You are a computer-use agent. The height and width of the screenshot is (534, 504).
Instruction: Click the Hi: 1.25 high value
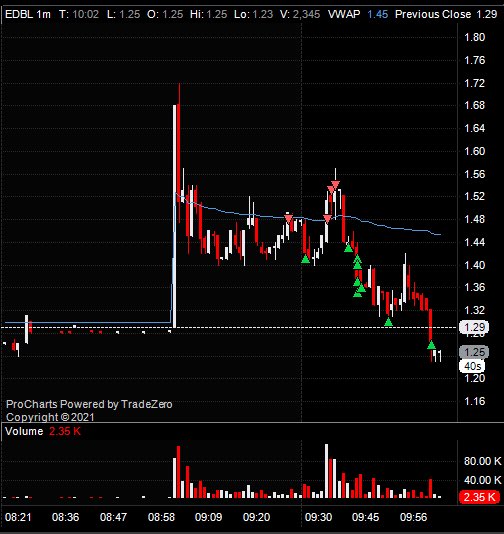[x=208, y=14]
